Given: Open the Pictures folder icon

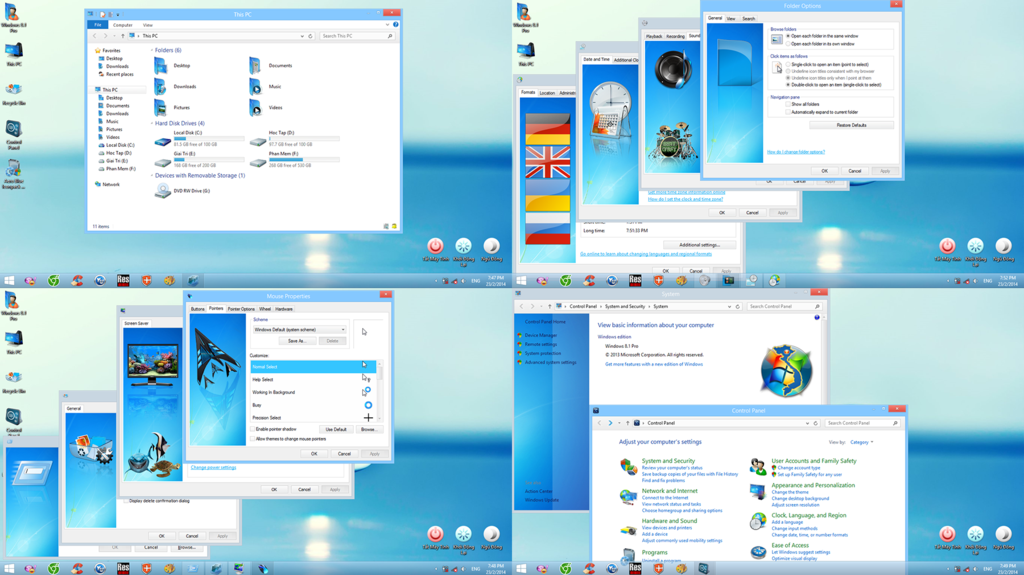Looking at the screenshot, I should [161, 107].
